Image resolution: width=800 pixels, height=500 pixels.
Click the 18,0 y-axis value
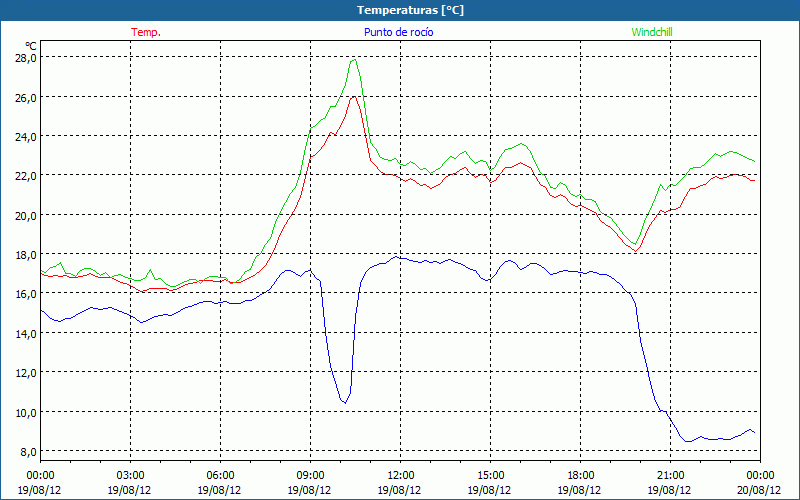pyautogui.click(x=25, y=255)
